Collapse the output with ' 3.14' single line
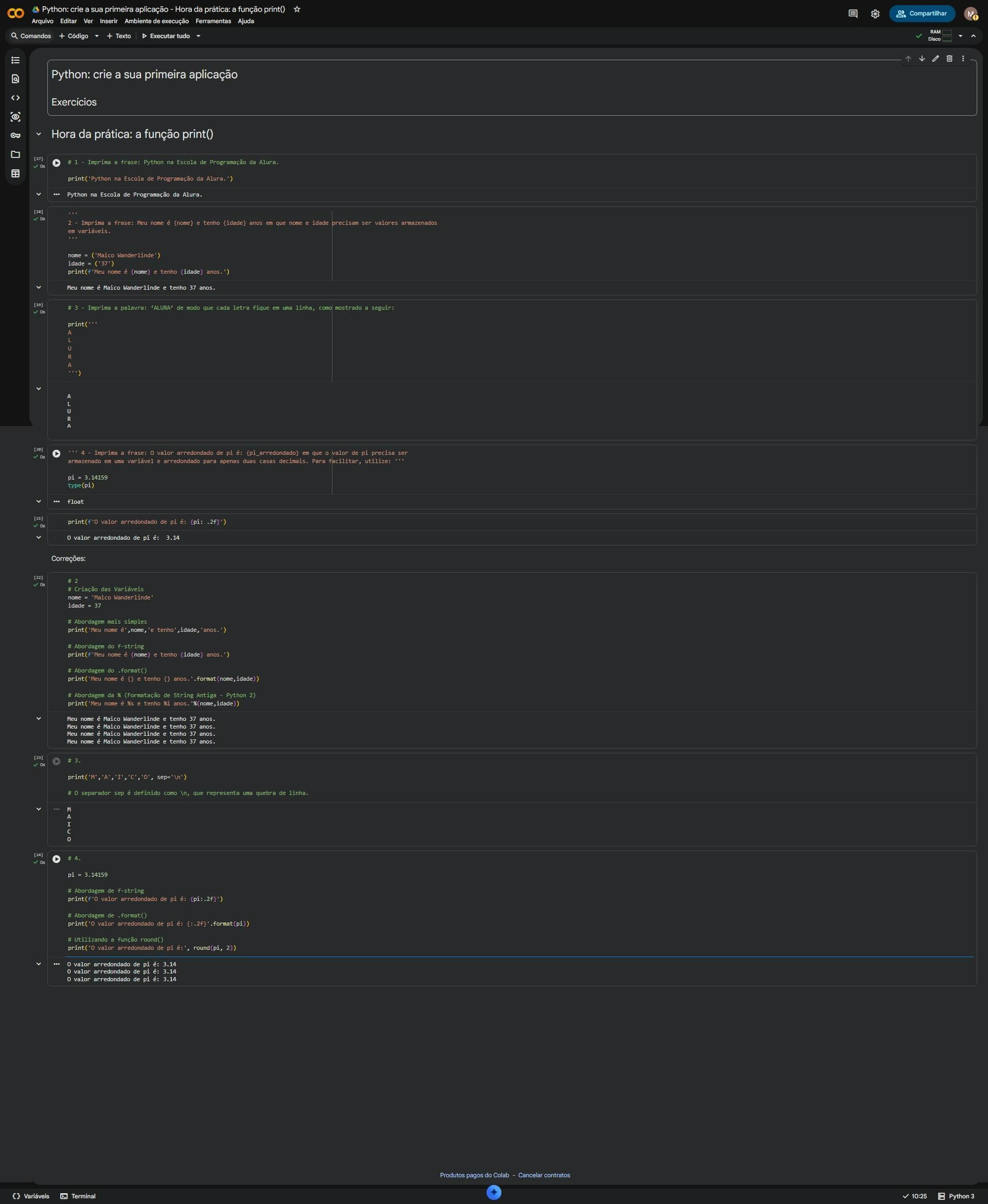 tap(39, 538)
